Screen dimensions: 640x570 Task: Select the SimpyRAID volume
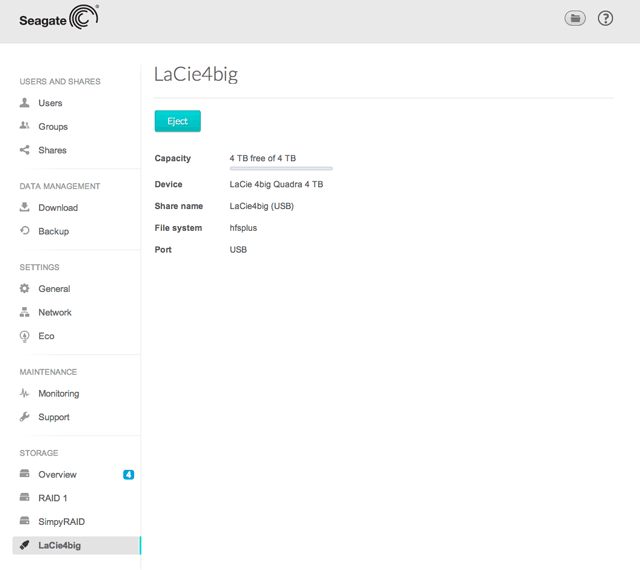tap(60, 521)
